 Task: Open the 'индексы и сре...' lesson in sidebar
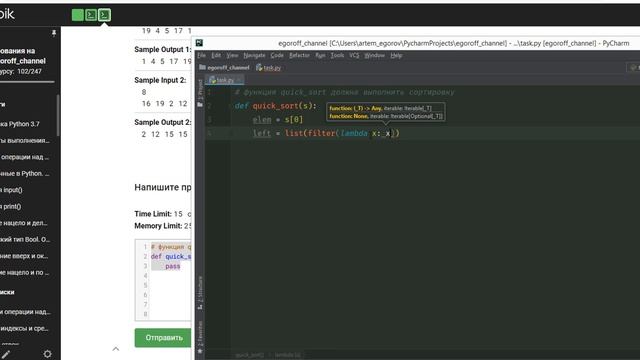click(x=25, y=328)
